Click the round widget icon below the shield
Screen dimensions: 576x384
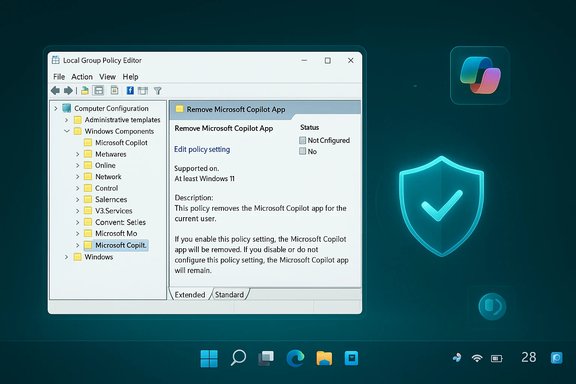click(492, 306)
